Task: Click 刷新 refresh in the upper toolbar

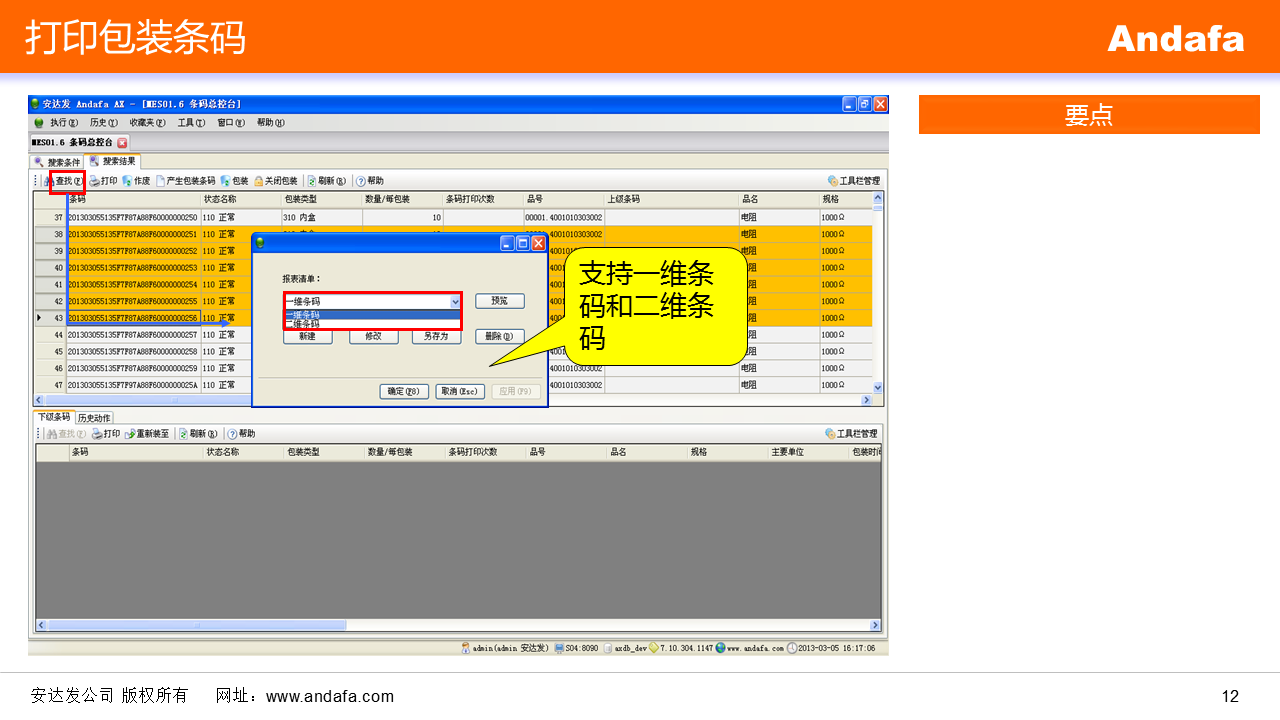Action: [327, 181]
